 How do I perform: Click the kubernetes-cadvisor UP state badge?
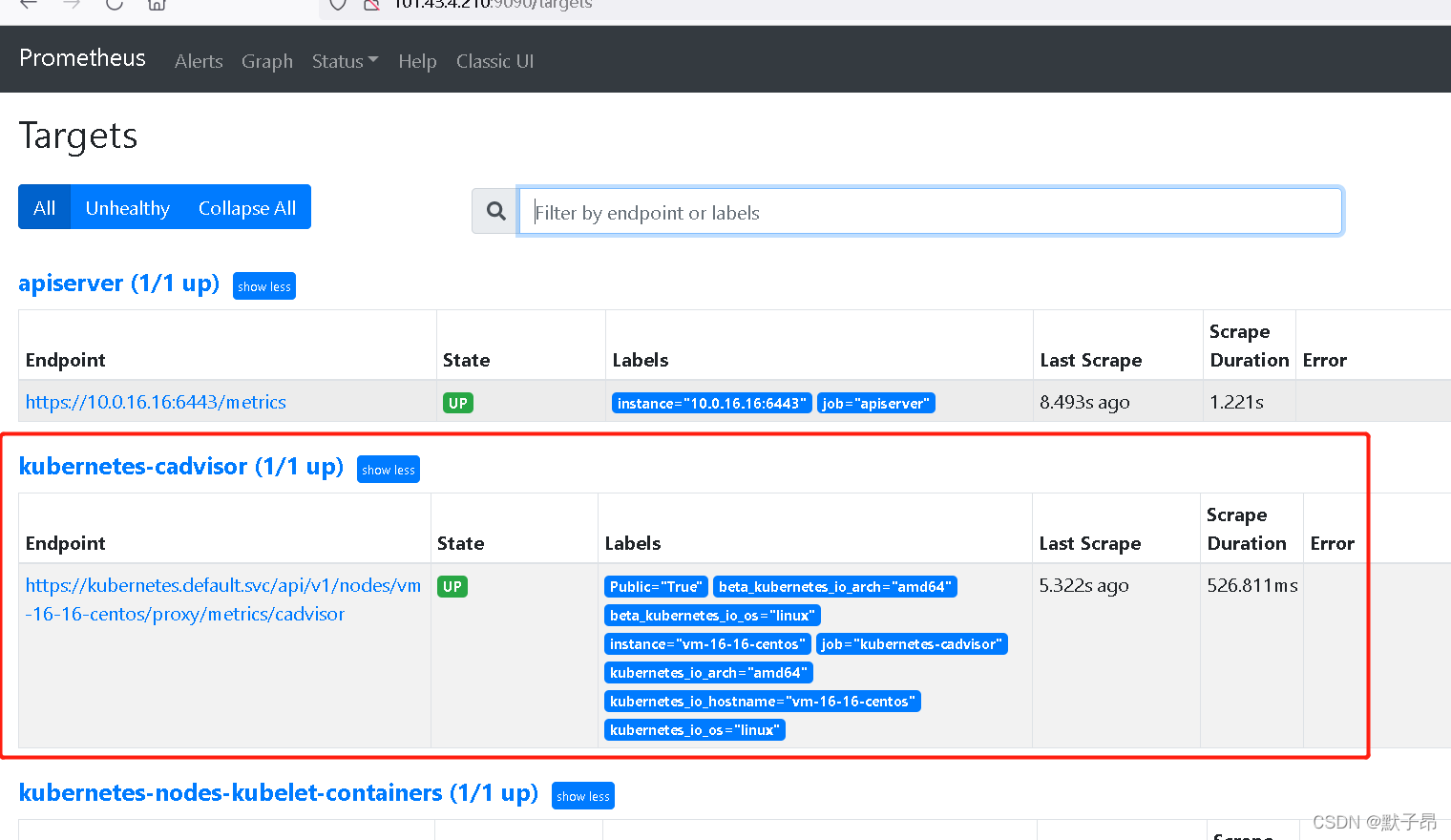coord(452,586)
